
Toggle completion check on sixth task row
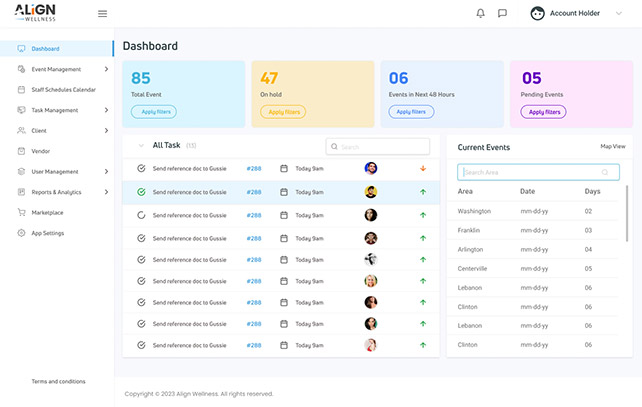pyautogui.click(x=141, y=281)
